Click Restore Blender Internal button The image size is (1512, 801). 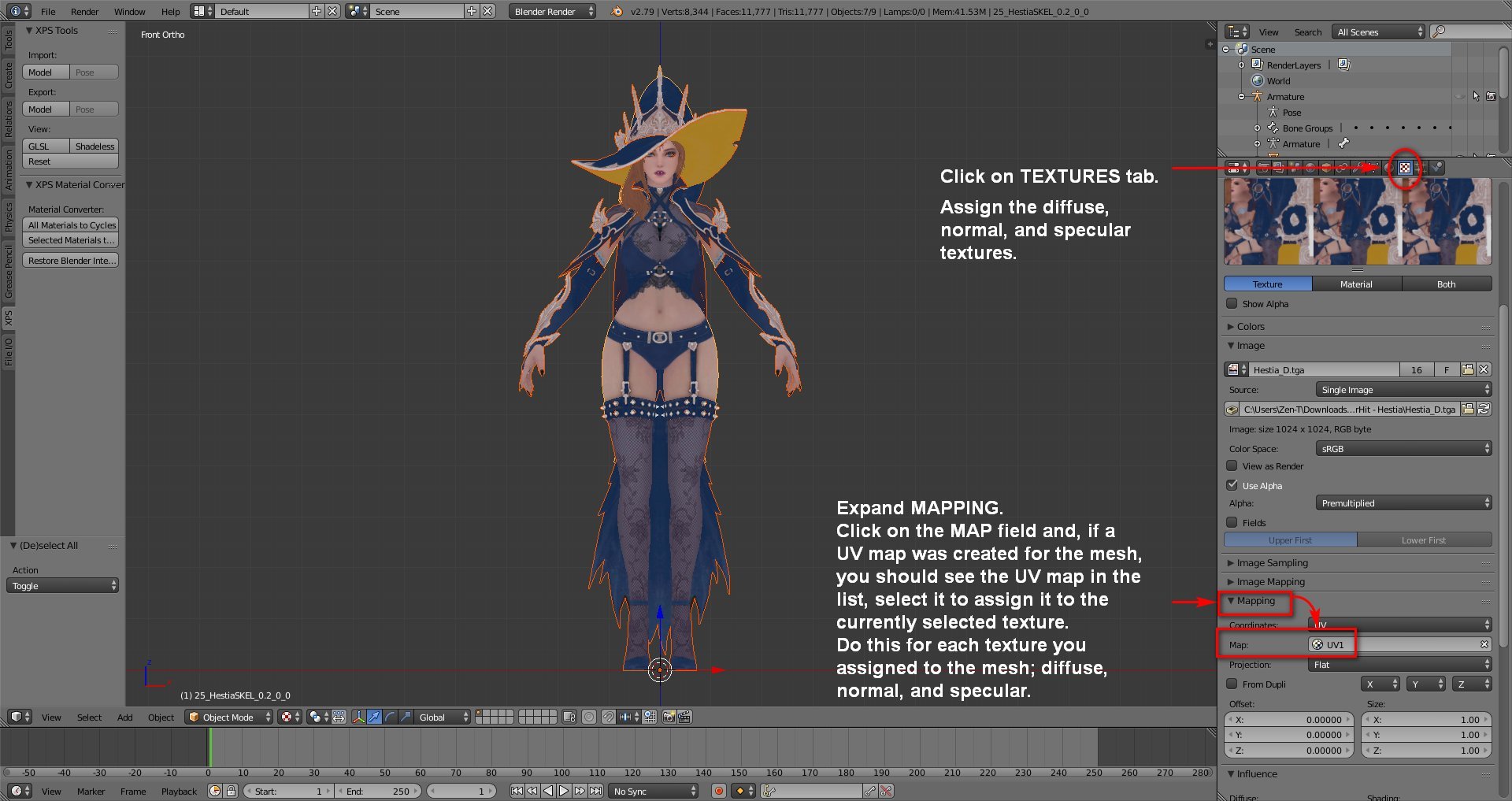tap(70, 260)
